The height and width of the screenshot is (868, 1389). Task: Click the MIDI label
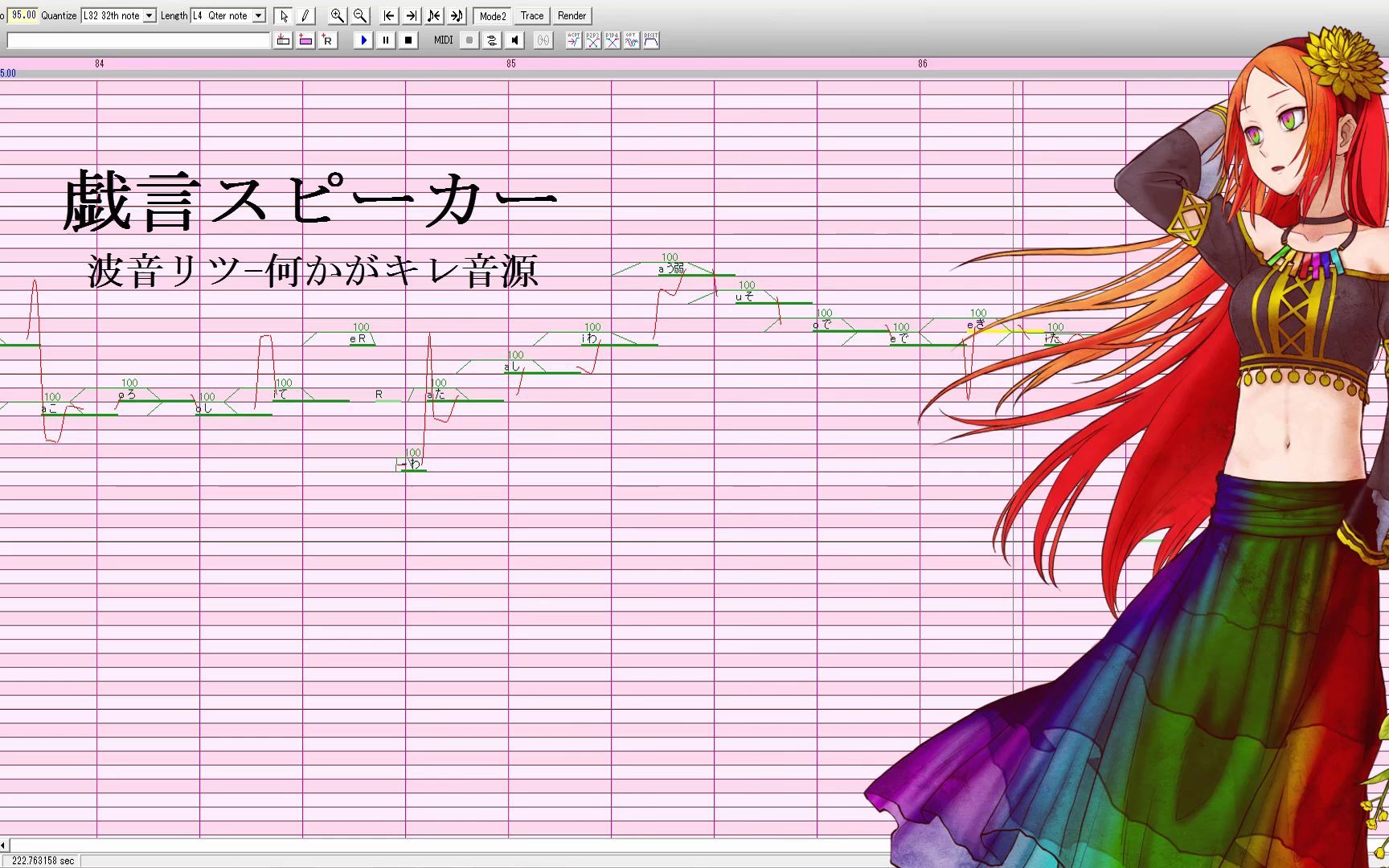click(x=443, y=40)
